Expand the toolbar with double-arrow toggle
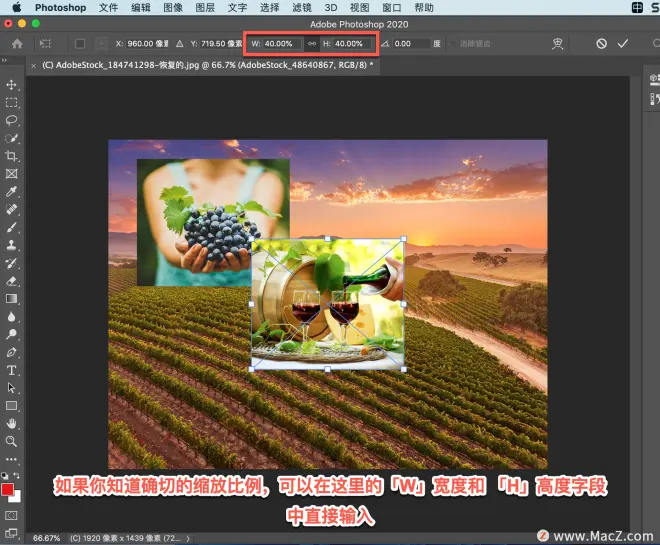660x545 pixels. click(x=4, y=60)
